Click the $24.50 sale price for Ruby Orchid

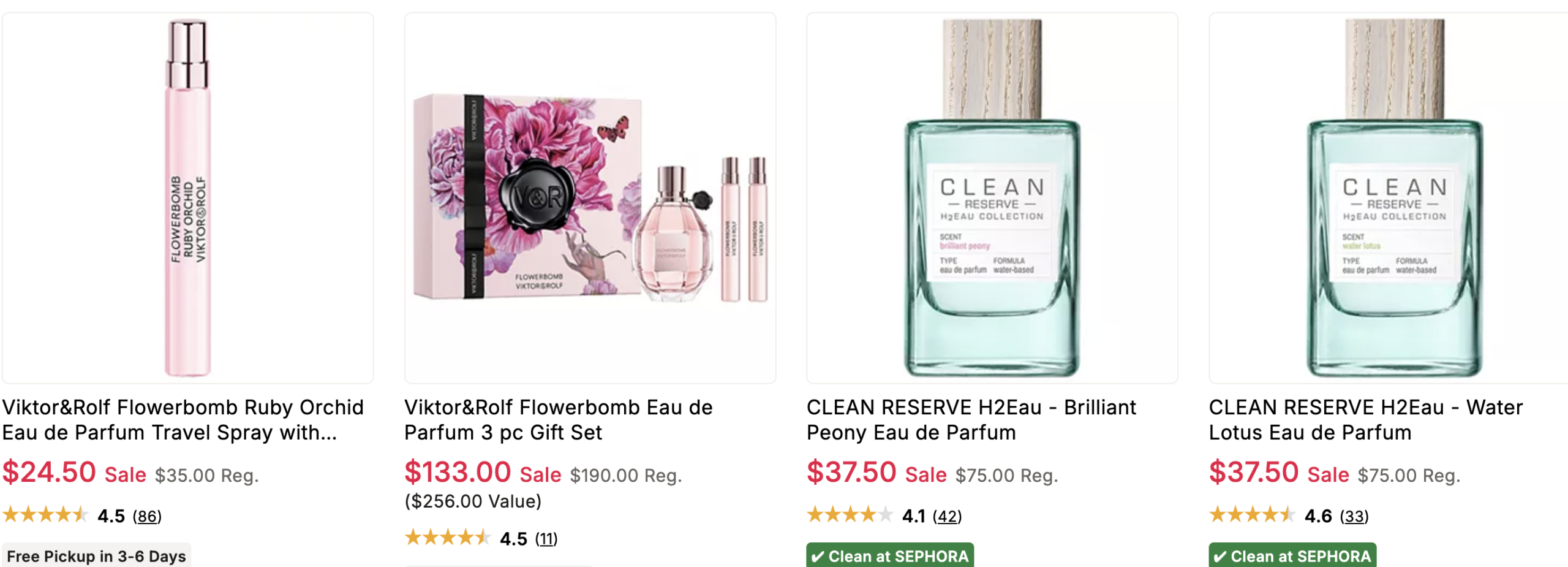pyautogui.click(x=49, y=473)
